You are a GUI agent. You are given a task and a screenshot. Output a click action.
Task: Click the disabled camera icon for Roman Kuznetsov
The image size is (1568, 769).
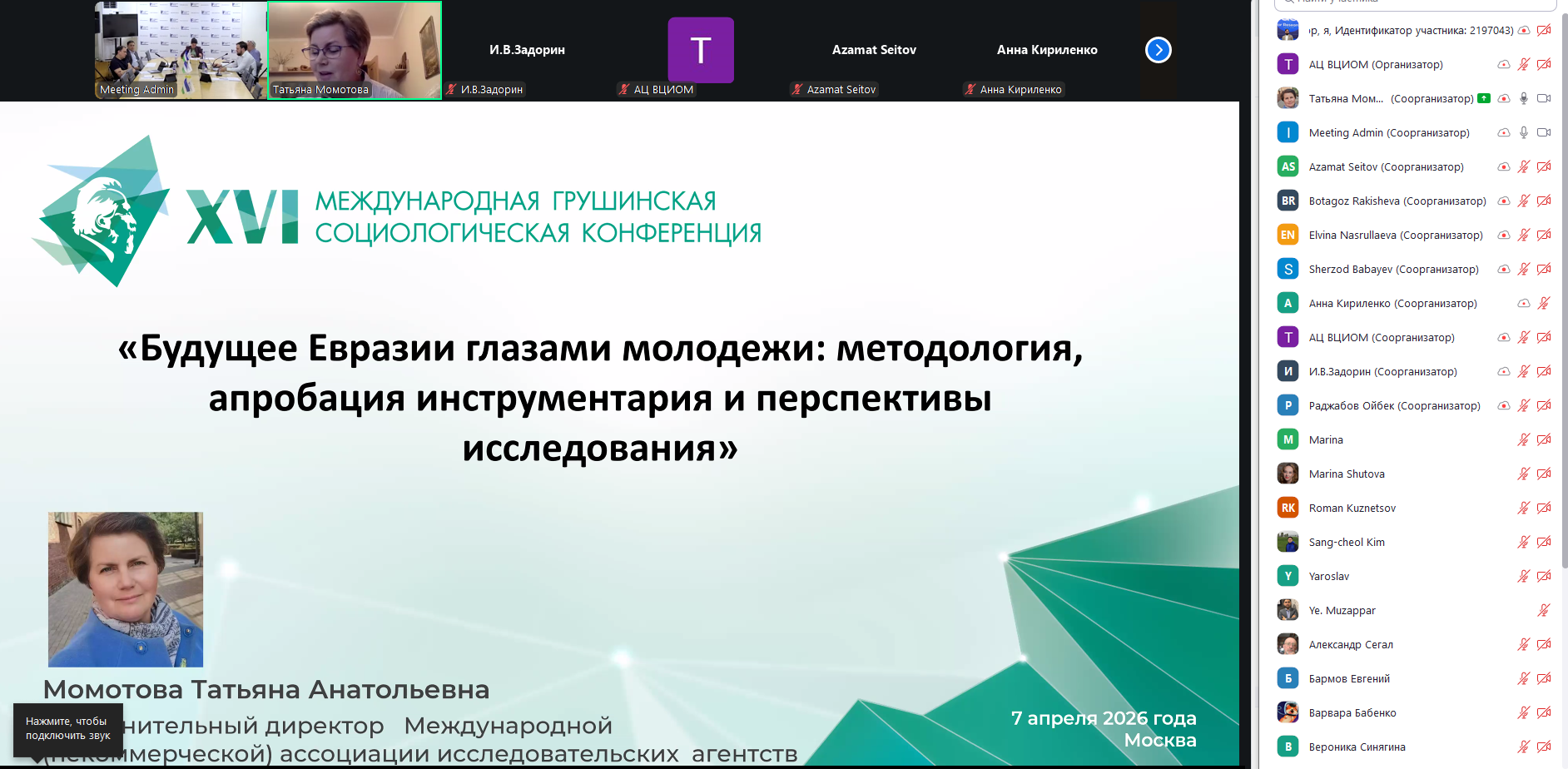coord(1543,508)
